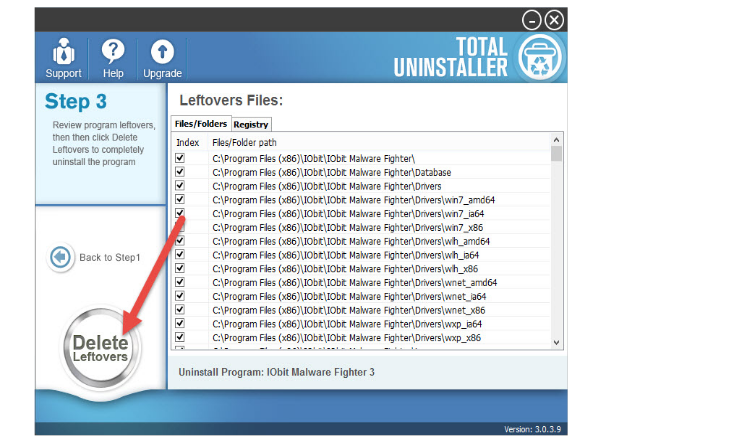Toggle checkbox for Drivers\wlh_x86

coord(180,268)
